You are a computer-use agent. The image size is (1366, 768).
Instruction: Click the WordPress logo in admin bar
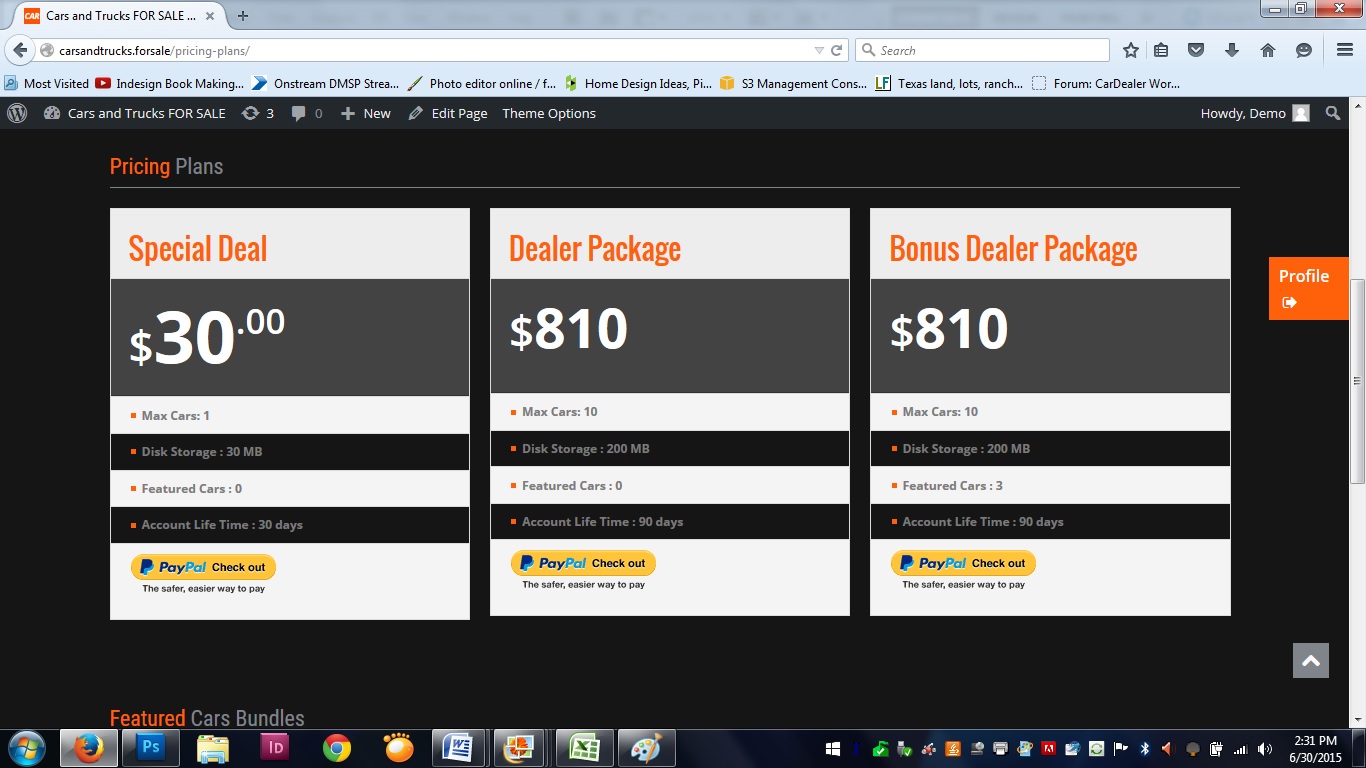click(17, 113)
